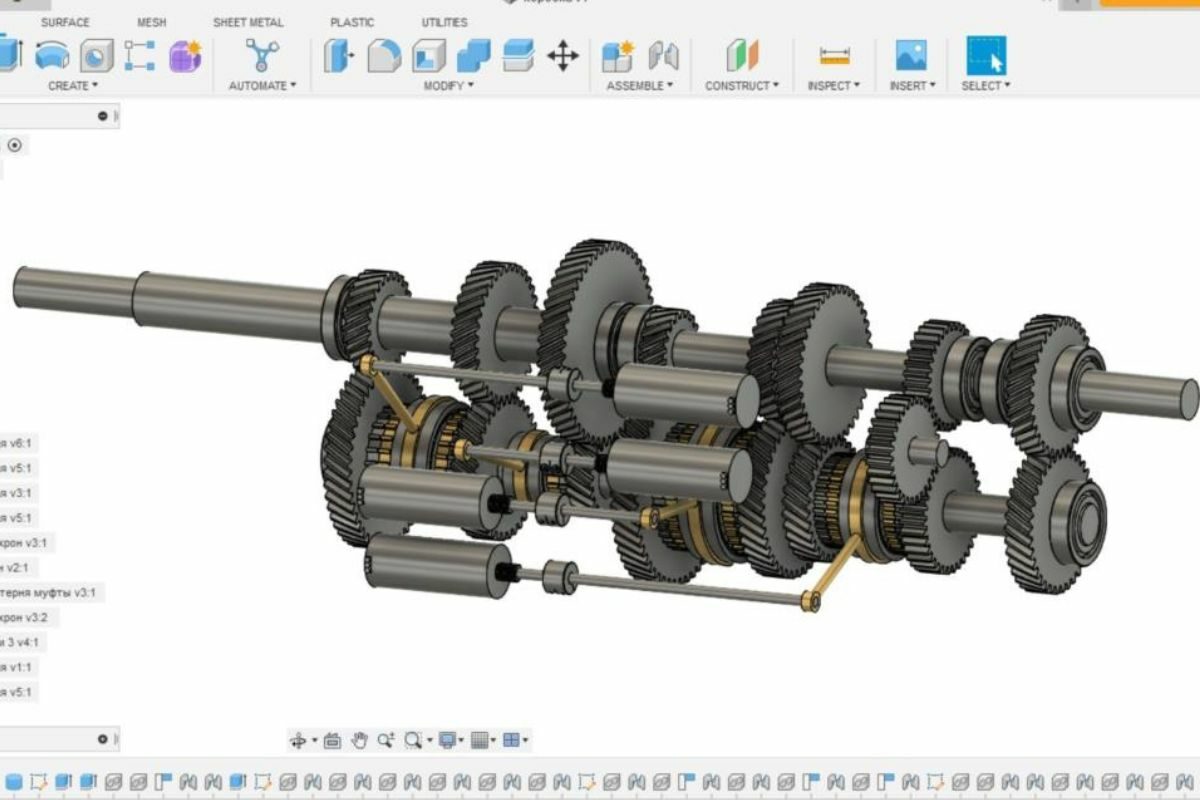Open the ASSEMBLE dropdown menu
Viewport: 1200px width, 800px height.
(x=639, y=86)
